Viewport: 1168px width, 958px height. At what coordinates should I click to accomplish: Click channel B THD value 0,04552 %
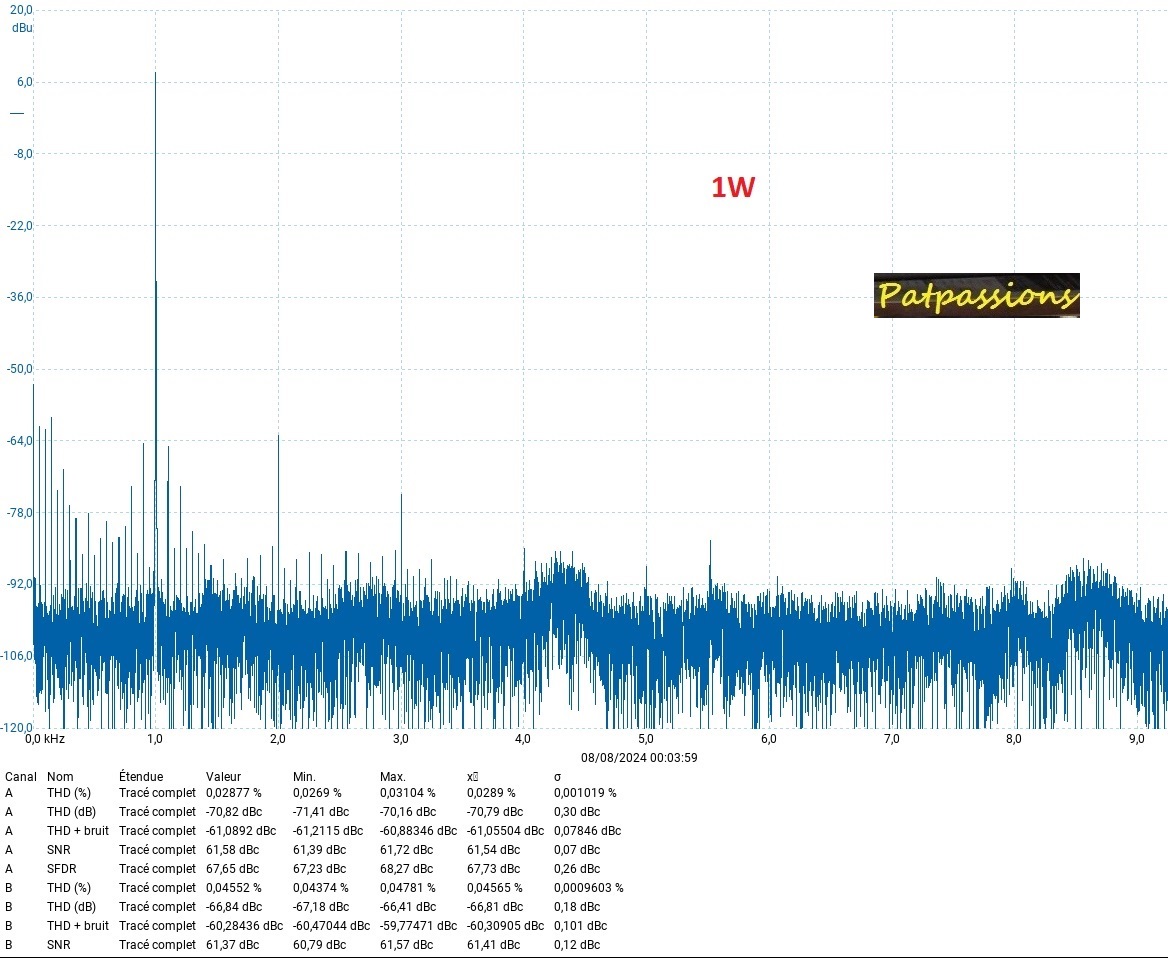pos(233,888)
